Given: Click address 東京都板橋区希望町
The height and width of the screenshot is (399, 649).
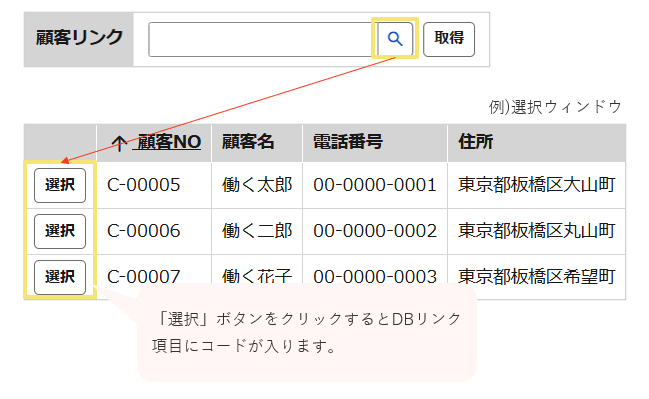Looking at the screenshot, I should click(536, 276).
